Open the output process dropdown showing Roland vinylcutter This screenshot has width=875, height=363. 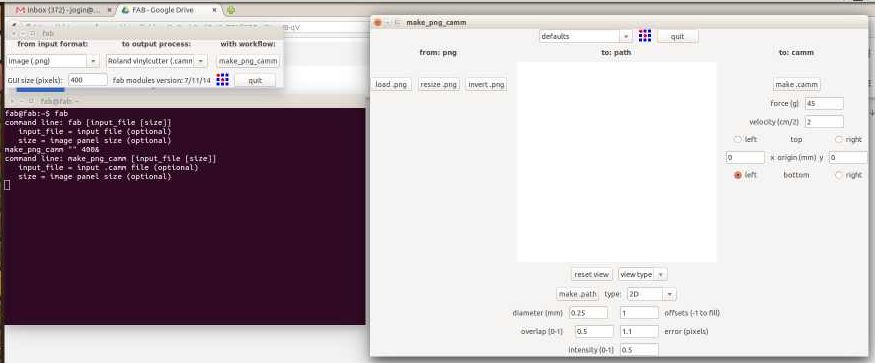tap(157, 60)
